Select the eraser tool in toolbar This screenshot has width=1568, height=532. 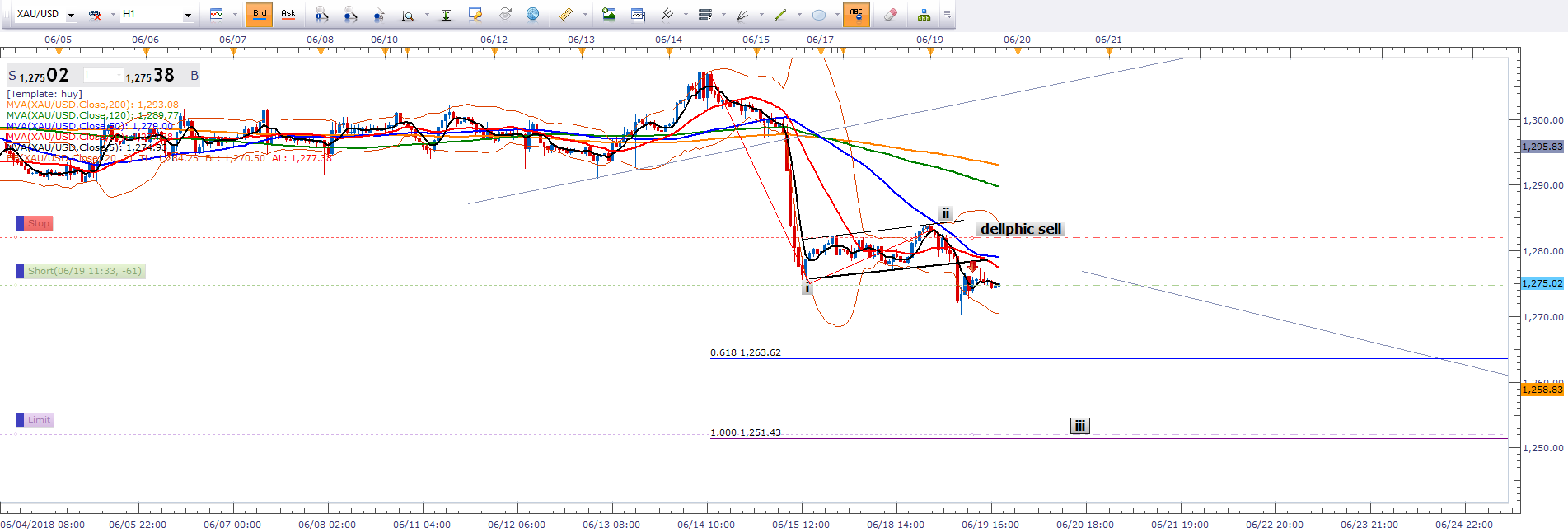point(890,14)
